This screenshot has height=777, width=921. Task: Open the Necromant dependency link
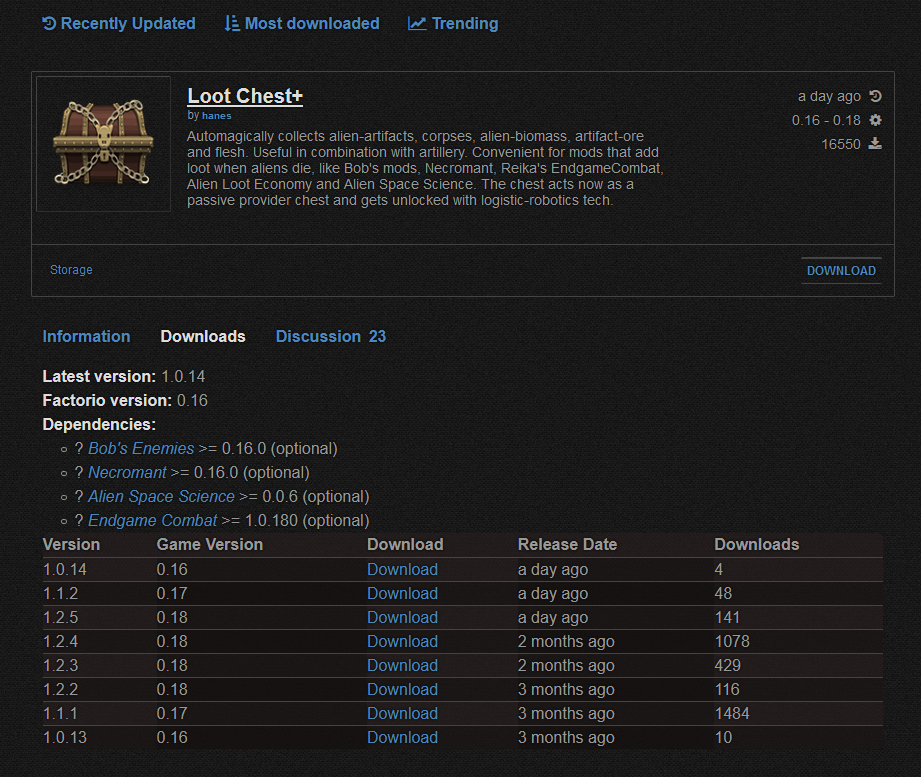[127, 473]
